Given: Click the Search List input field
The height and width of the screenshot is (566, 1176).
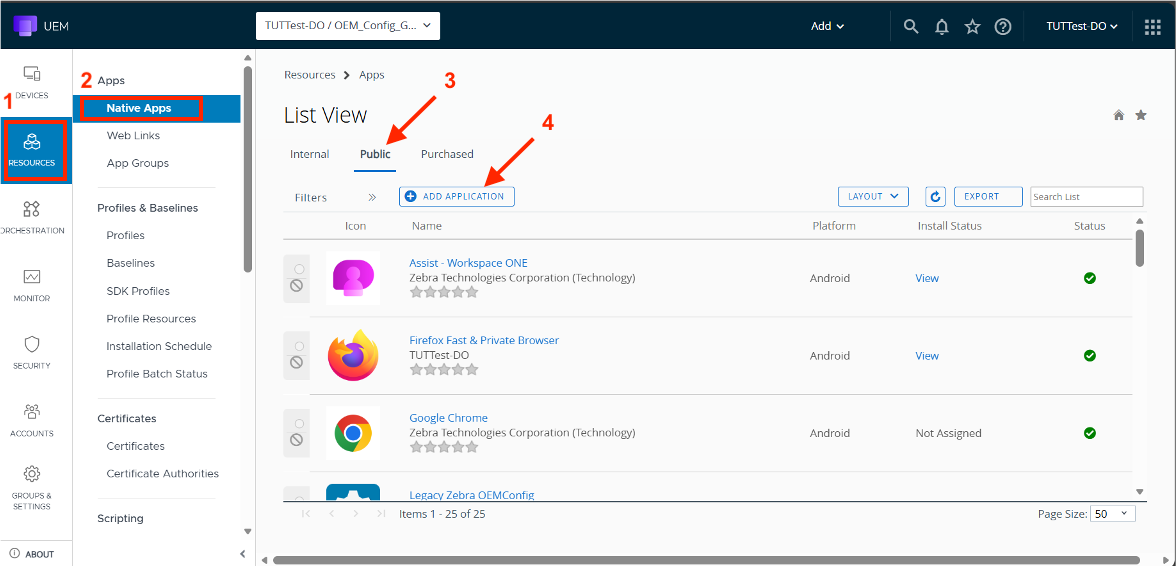Looking at the screenshot, I should [x=1086, y=197].
